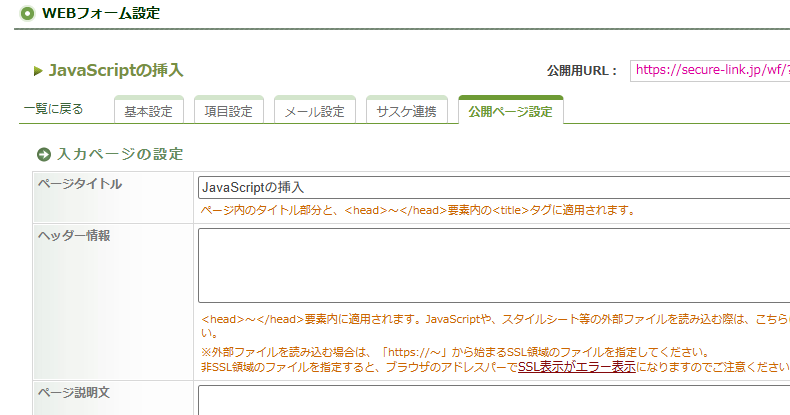790x415 pixels.
Task: Click the triangle icon next to JavaScriptの挿入 heading
Action: (38, 71)
